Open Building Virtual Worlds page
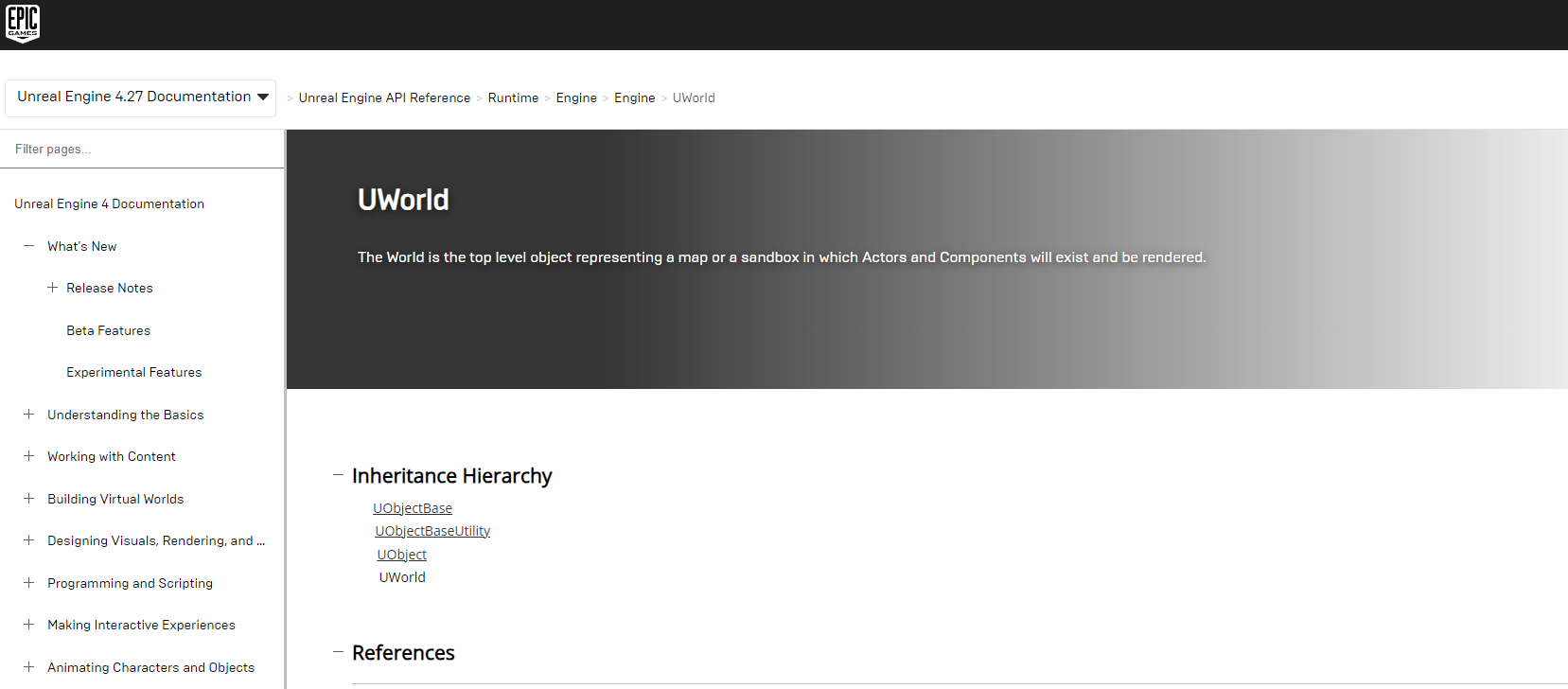Viewport: 1568px width, 689px height. coord(115,499)
